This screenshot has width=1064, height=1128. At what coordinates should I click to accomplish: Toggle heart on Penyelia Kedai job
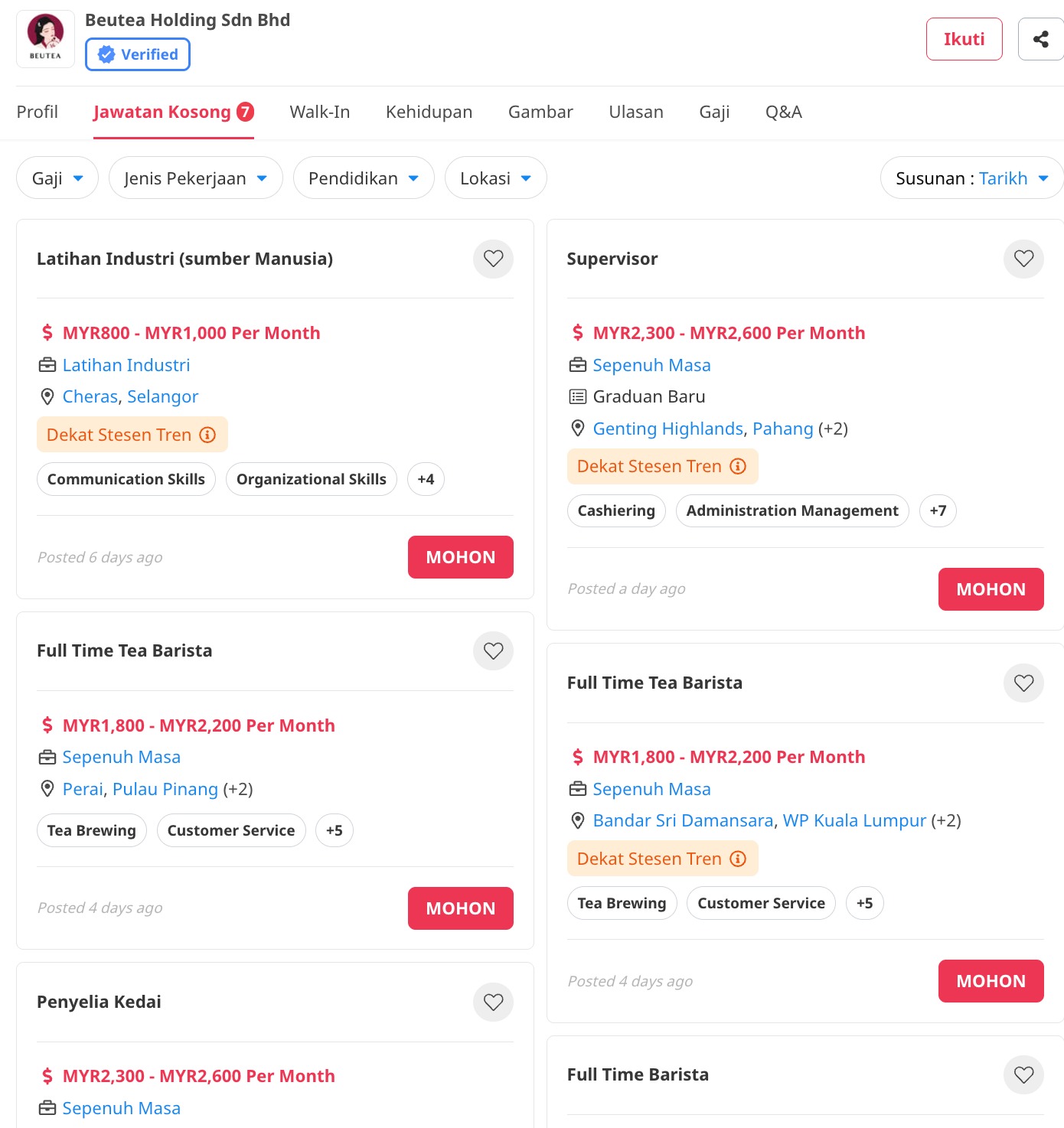(x=494, y=1002)
